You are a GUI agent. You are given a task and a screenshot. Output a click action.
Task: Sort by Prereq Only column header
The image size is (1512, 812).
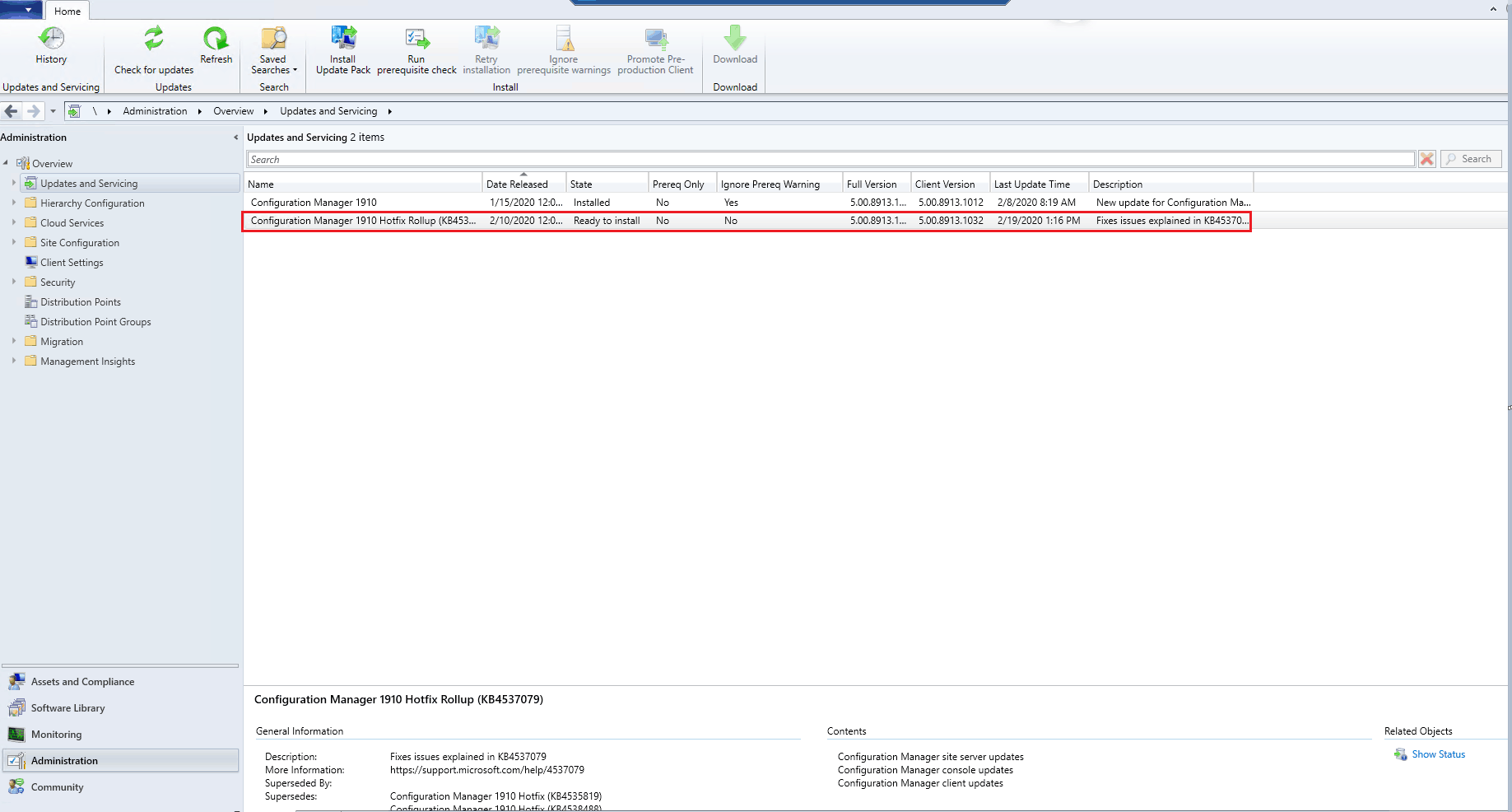tap(683, 184)
